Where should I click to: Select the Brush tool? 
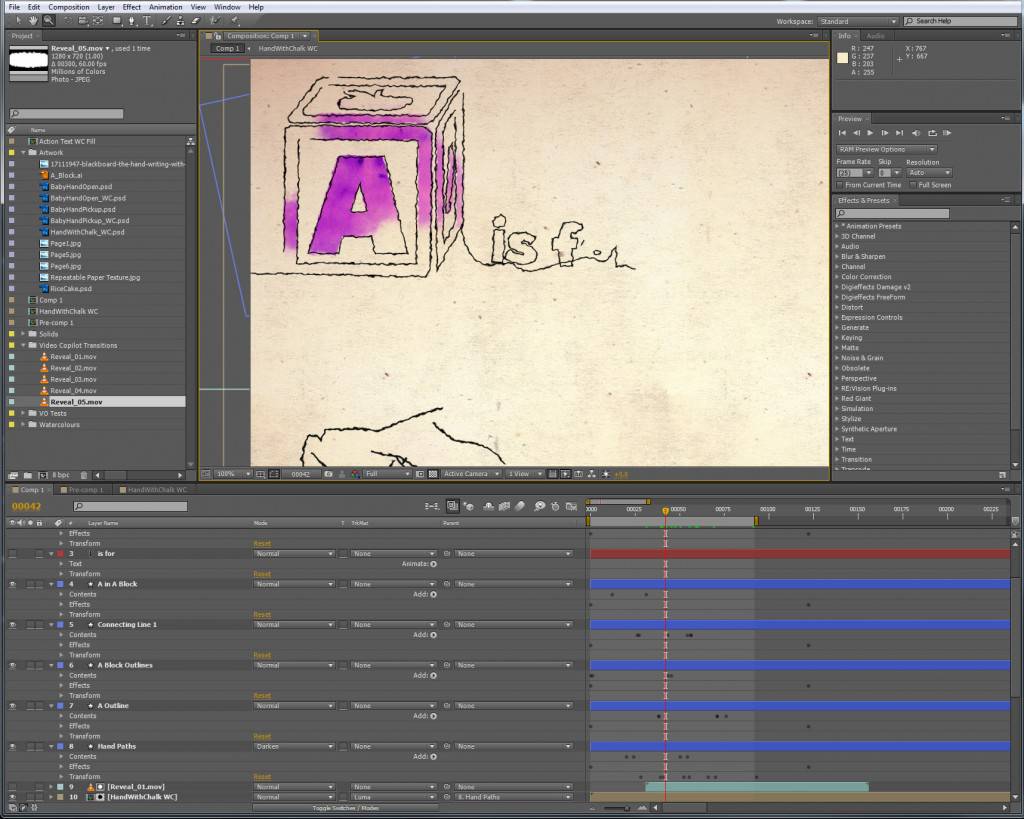165,20
